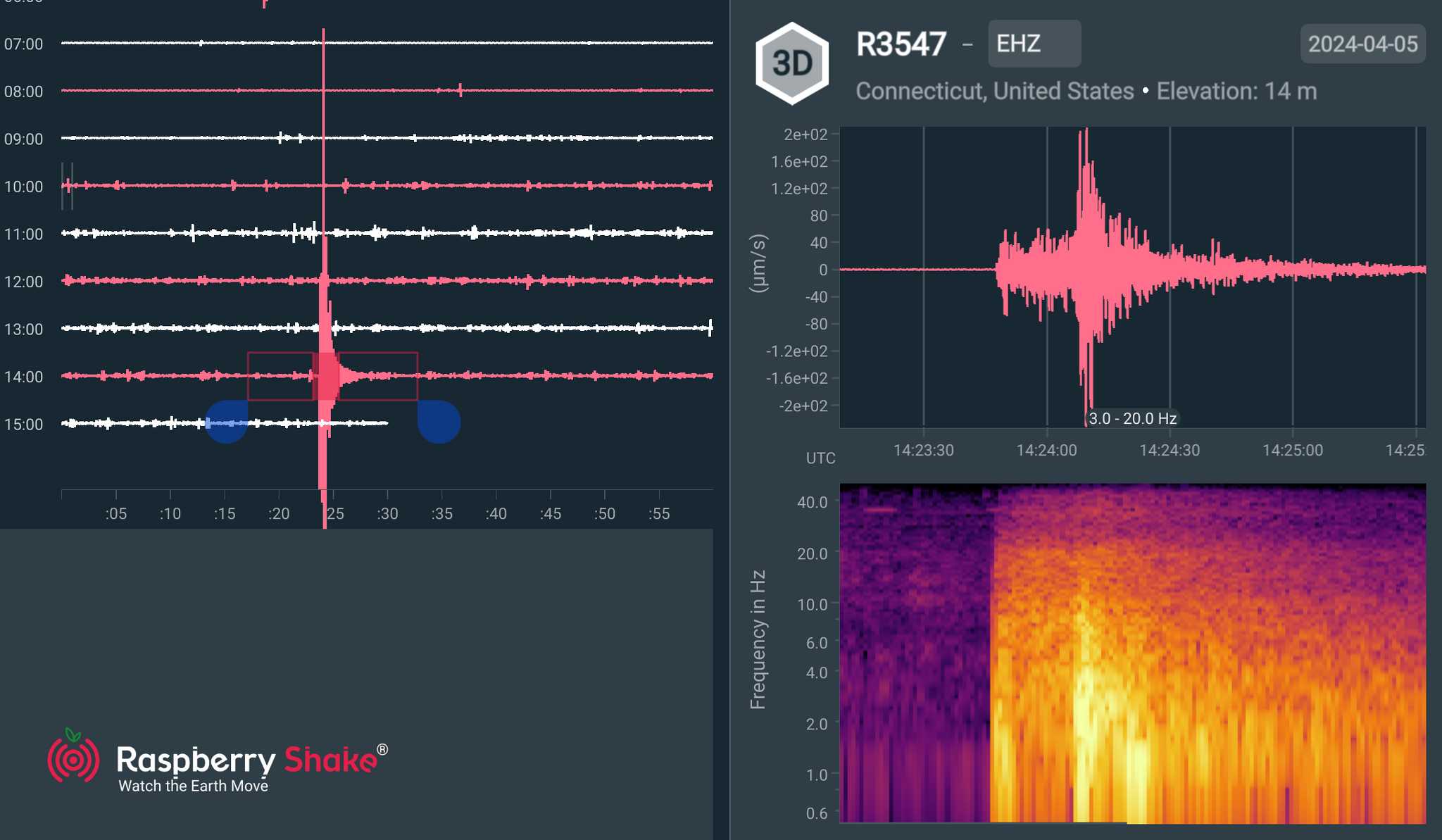The image size is (1442, 840).
Task: Click the Watch the Earth Move tagline
Action: point(192,786)
